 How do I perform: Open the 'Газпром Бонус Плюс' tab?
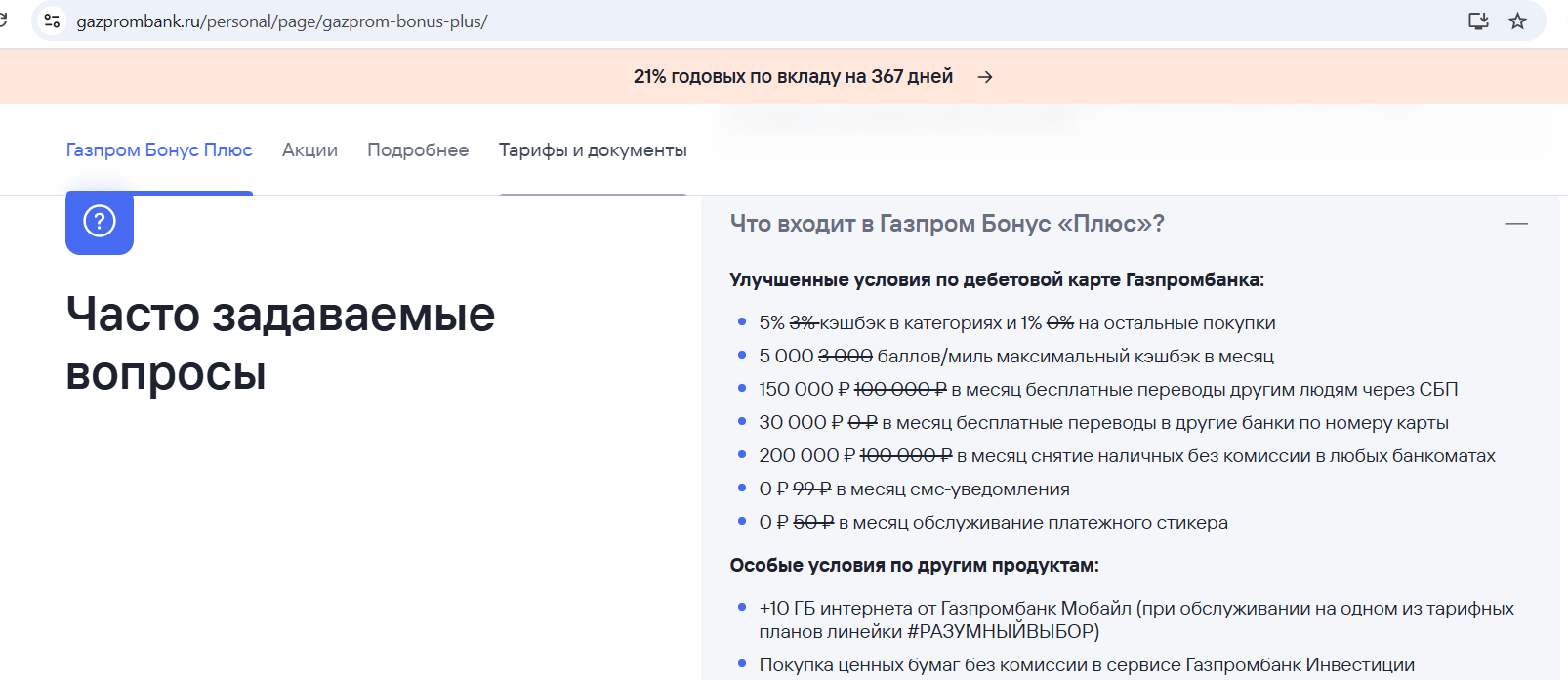(x=159, y=150)
